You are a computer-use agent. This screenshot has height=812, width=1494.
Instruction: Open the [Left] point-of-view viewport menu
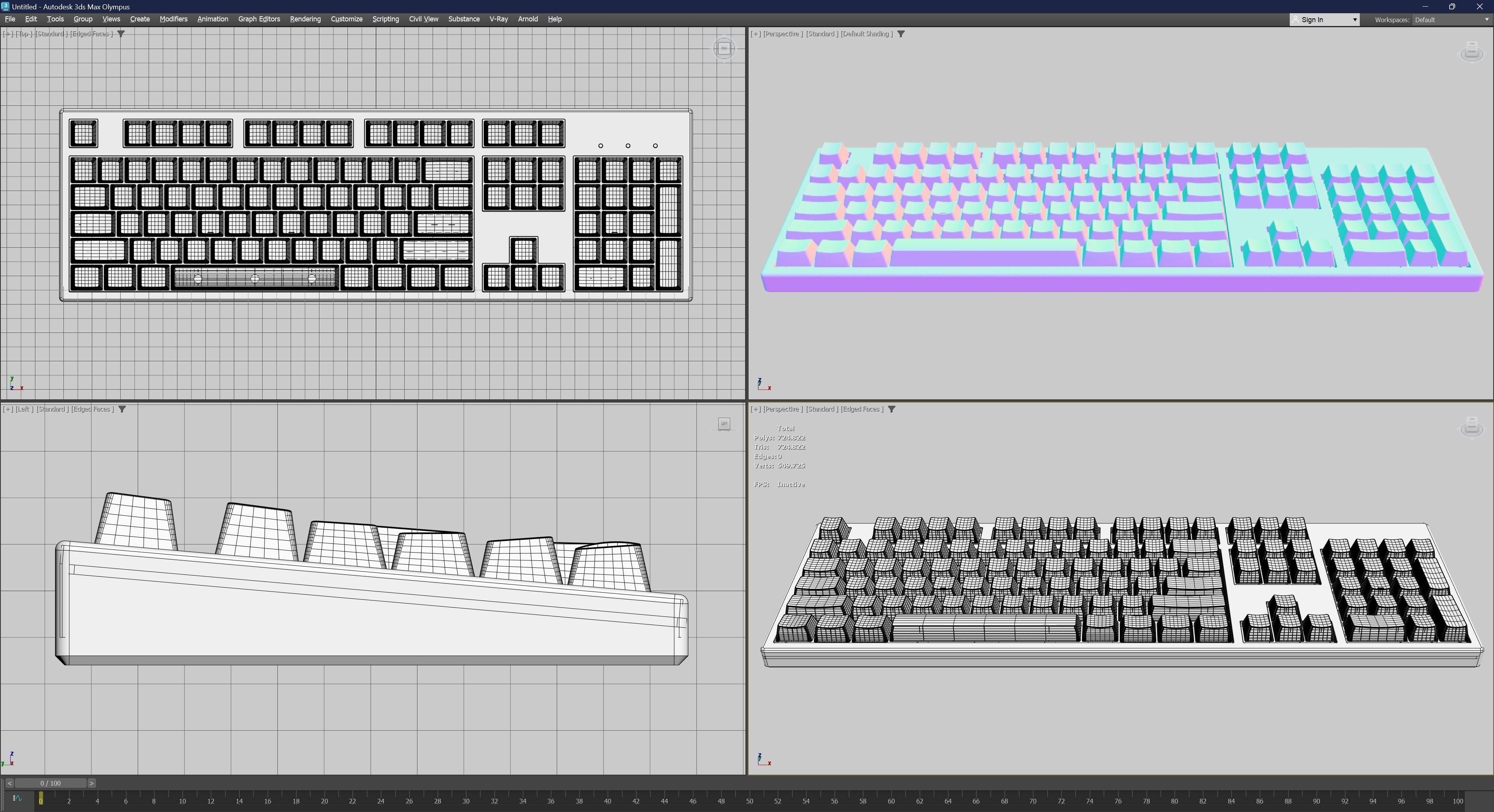click(x=25, y=409)
